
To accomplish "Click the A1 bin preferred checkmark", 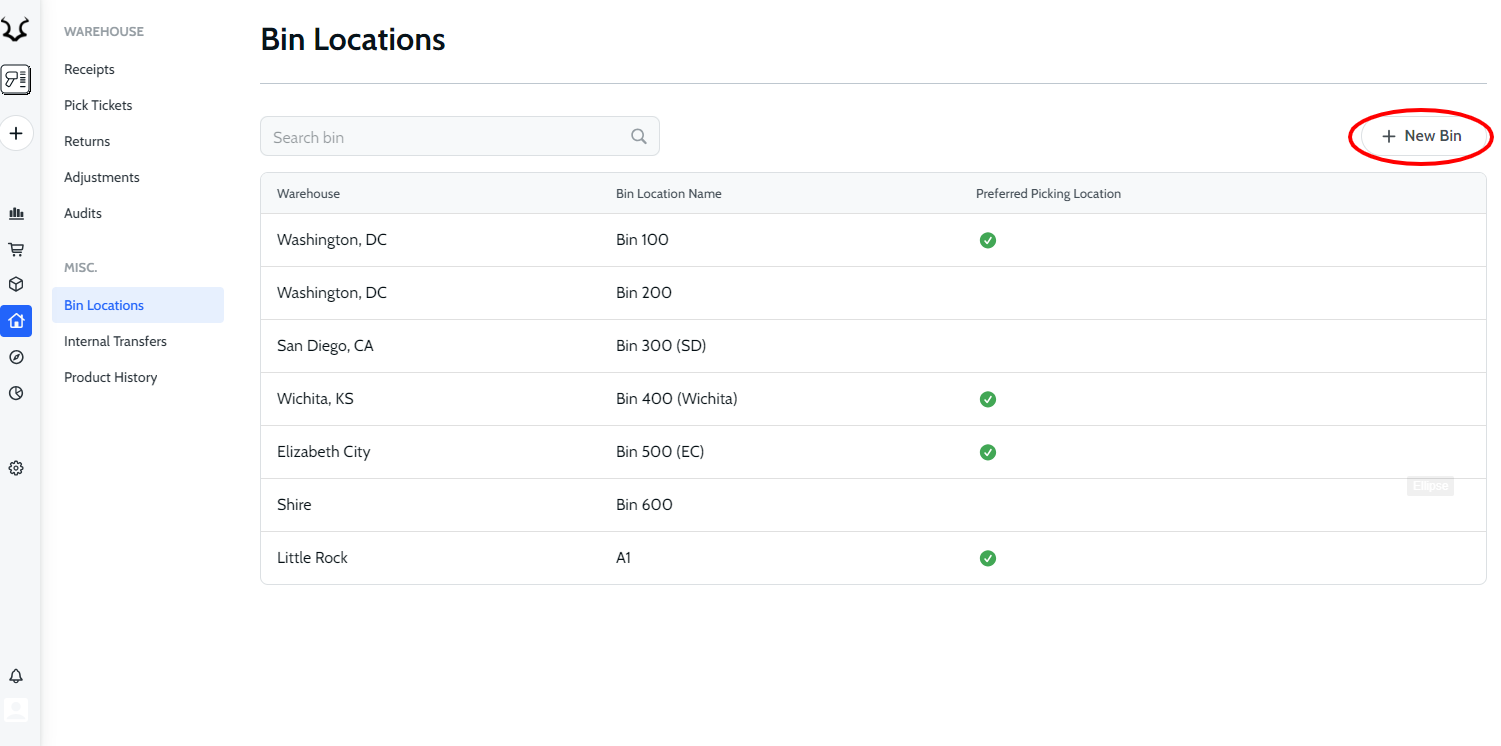I will 988,558.
